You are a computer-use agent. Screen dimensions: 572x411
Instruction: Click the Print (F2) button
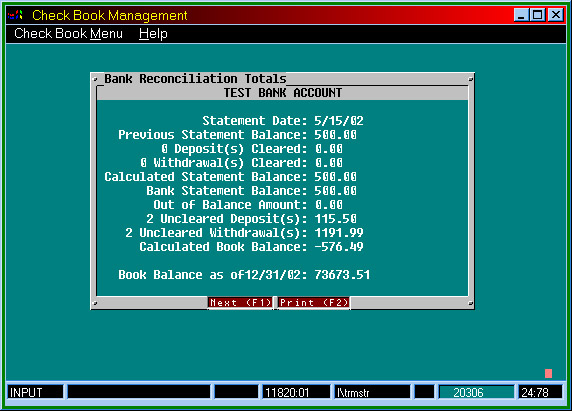pyautogui.click(x=314, y=303)
